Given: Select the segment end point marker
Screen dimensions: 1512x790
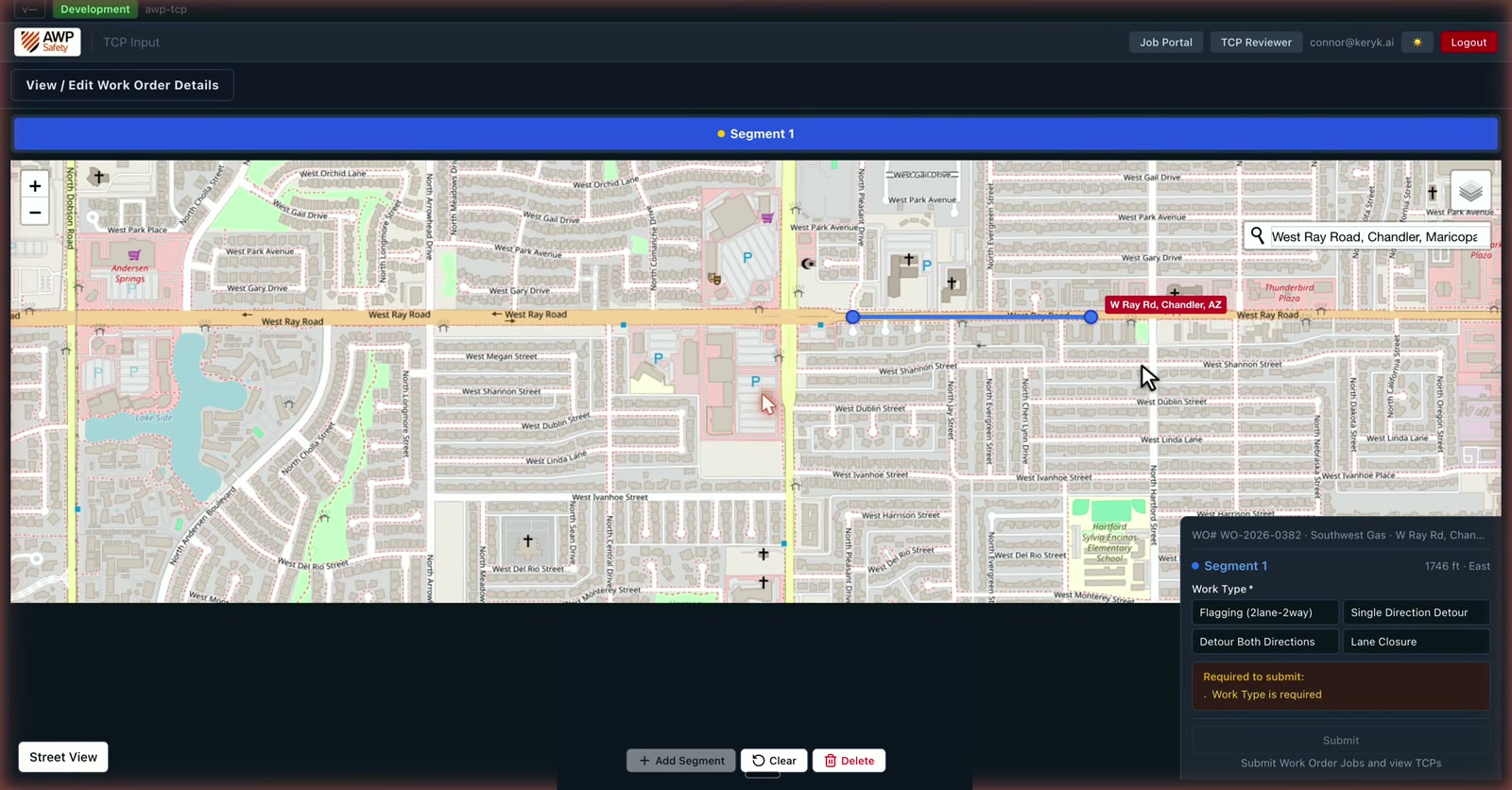Looking at the screenshot, I should tap(1091, 318).
